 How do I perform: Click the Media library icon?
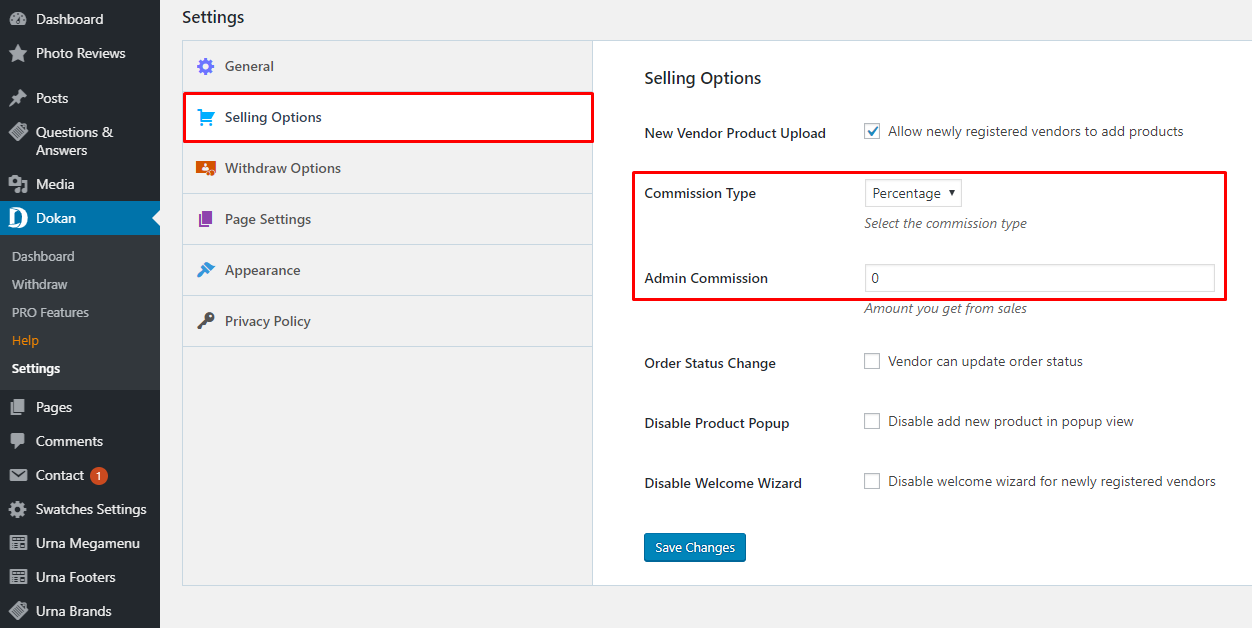tap(18, 184)
